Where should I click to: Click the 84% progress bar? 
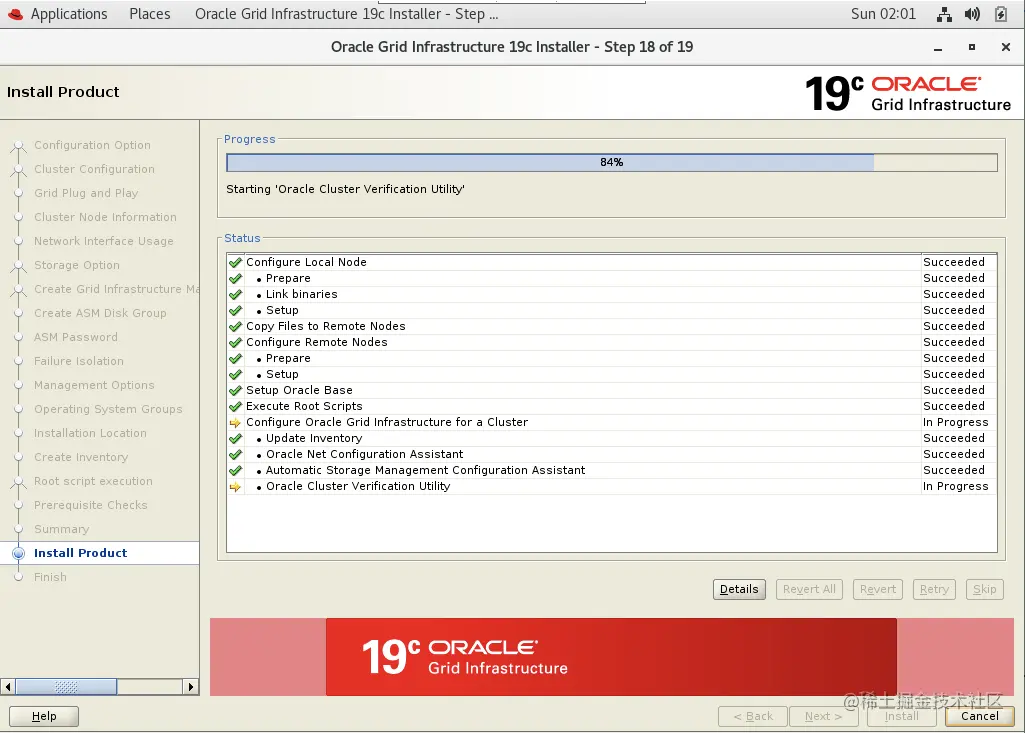pyautogui.click(x=611, y=162)
